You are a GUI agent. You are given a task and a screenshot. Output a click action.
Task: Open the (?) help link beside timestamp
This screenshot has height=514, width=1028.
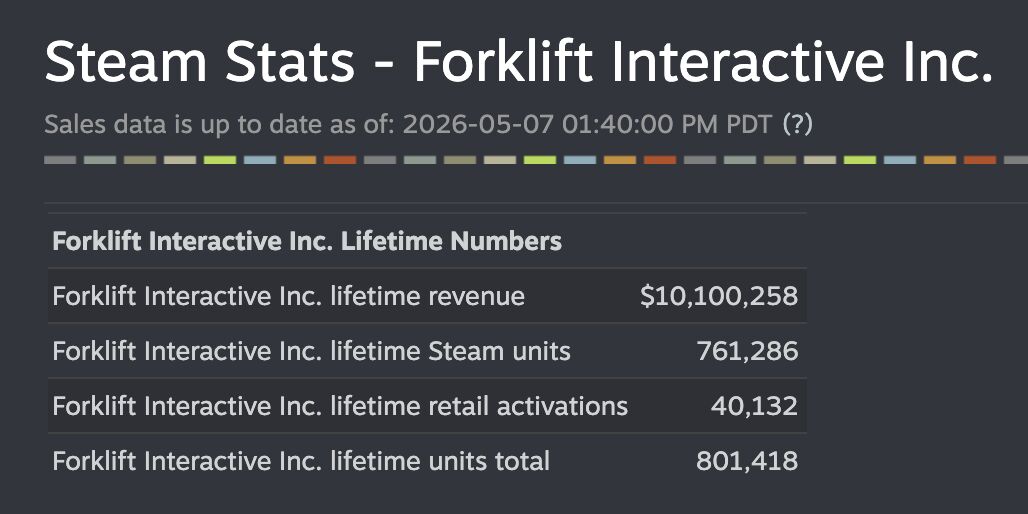click(x=798, y=124)
